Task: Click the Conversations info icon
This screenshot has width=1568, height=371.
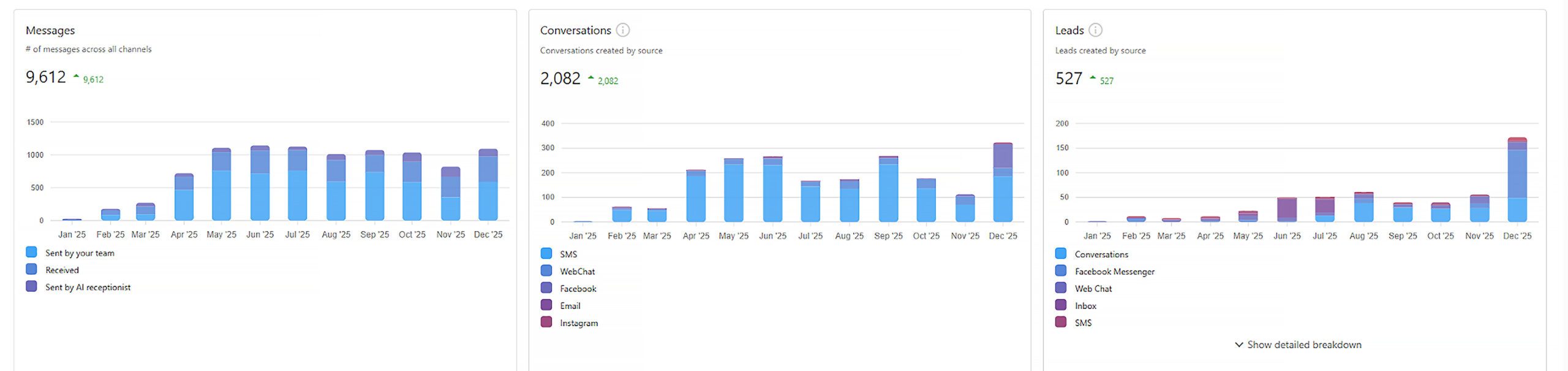Action: [x=622, y=30]
